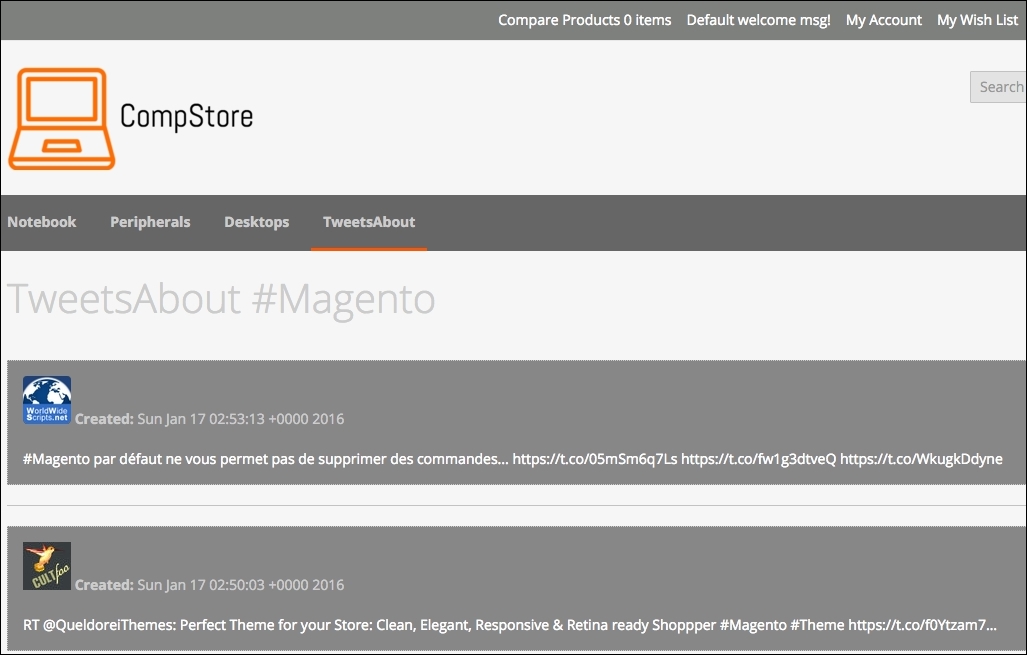
Task: Focus the Search input field
Action: tap(998, 87)
